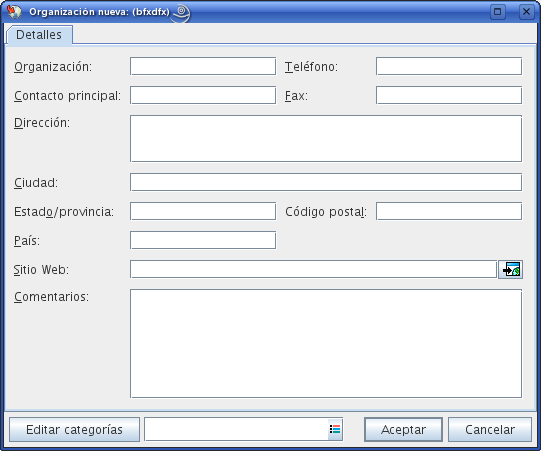Maximize the Organización nueva window
Image resolution: width=541 pixels, height=451 pixels.
click(498, 12)
